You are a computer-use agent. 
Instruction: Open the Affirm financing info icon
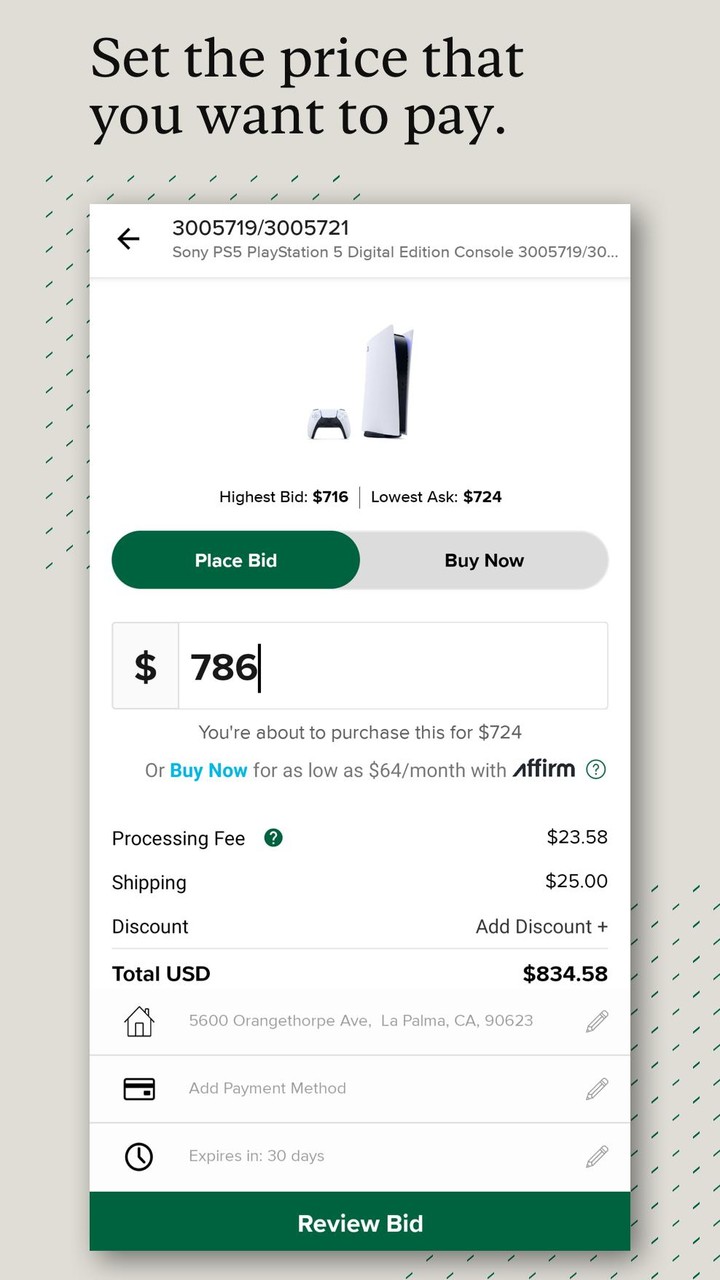tap(596, 769)
